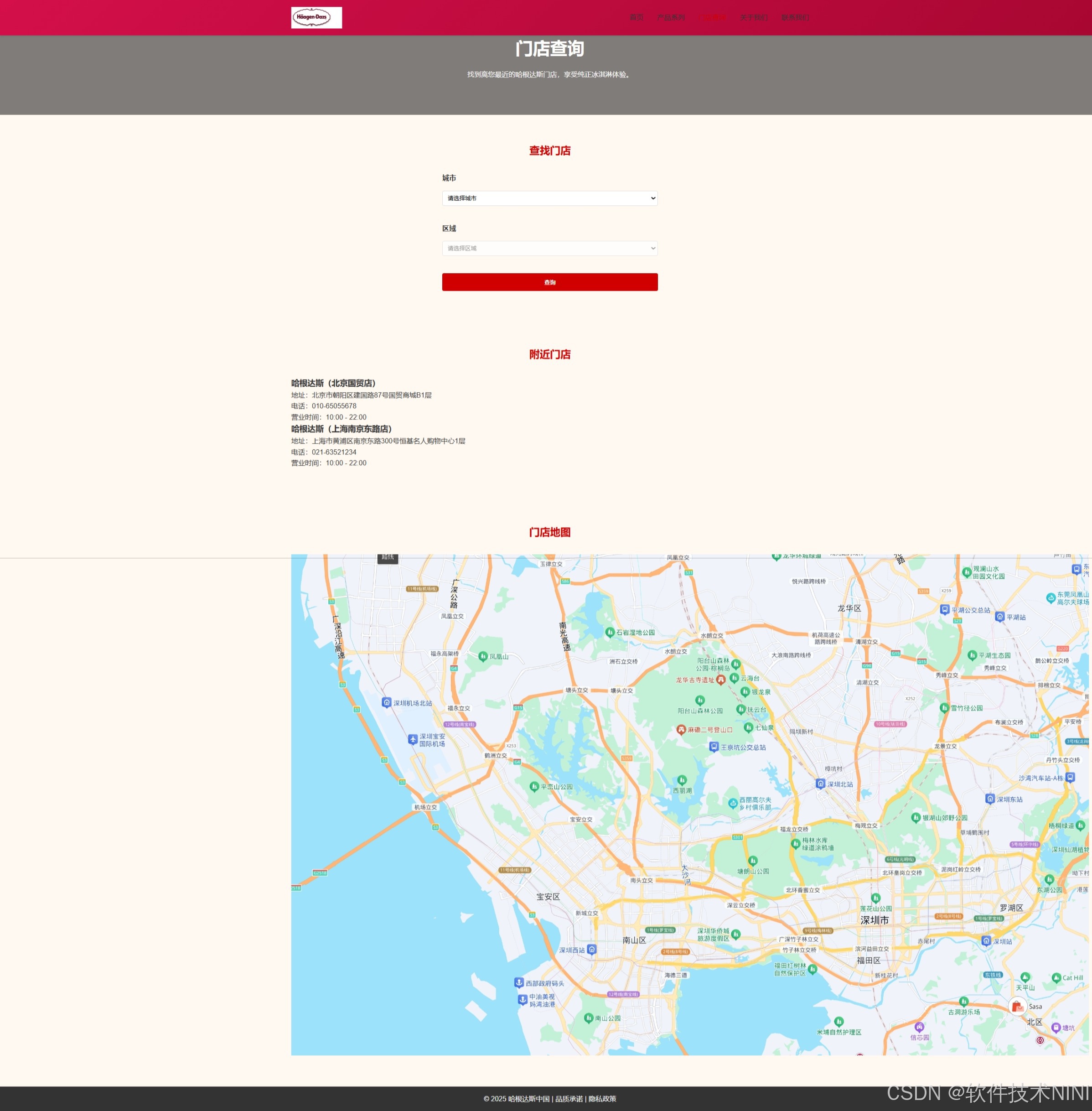Open 品质承诺 footer link
Screen dimensions: 1092x1111
click(569, 1099)
